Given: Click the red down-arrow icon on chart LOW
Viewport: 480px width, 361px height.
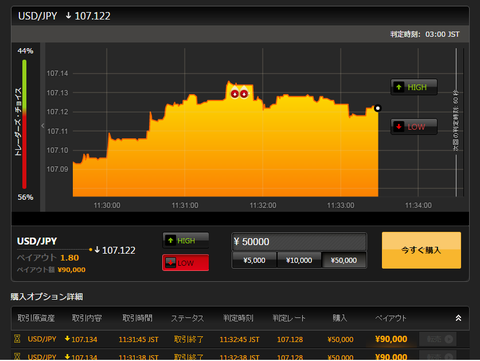Looking at the screenshot, I should (x=399, y=127).
